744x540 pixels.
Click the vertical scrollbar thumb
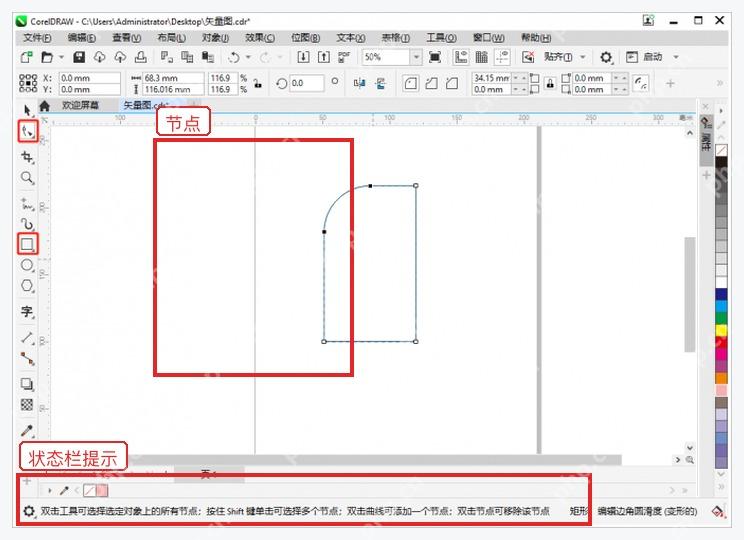pos(689,294)
